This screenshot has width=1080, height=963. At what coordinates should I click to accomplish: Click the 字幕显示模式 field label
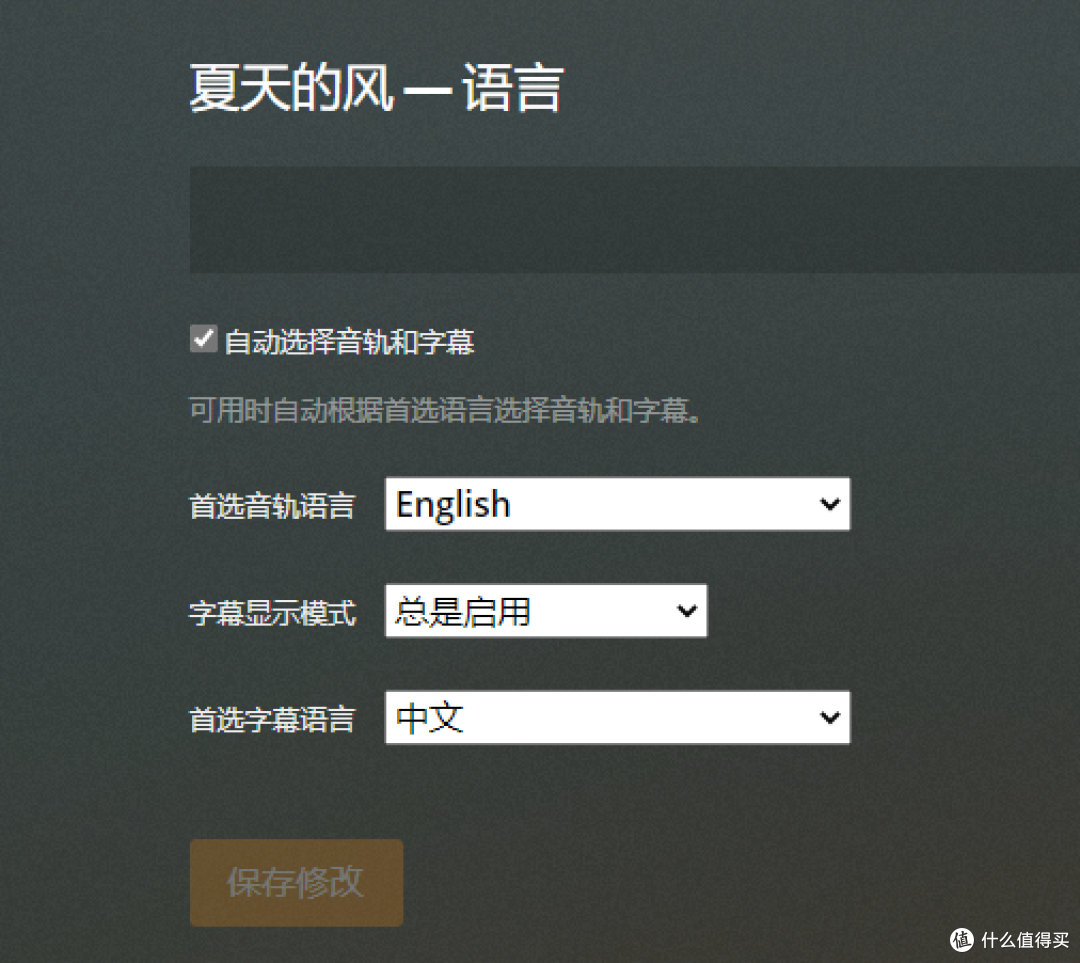(272, 613)
